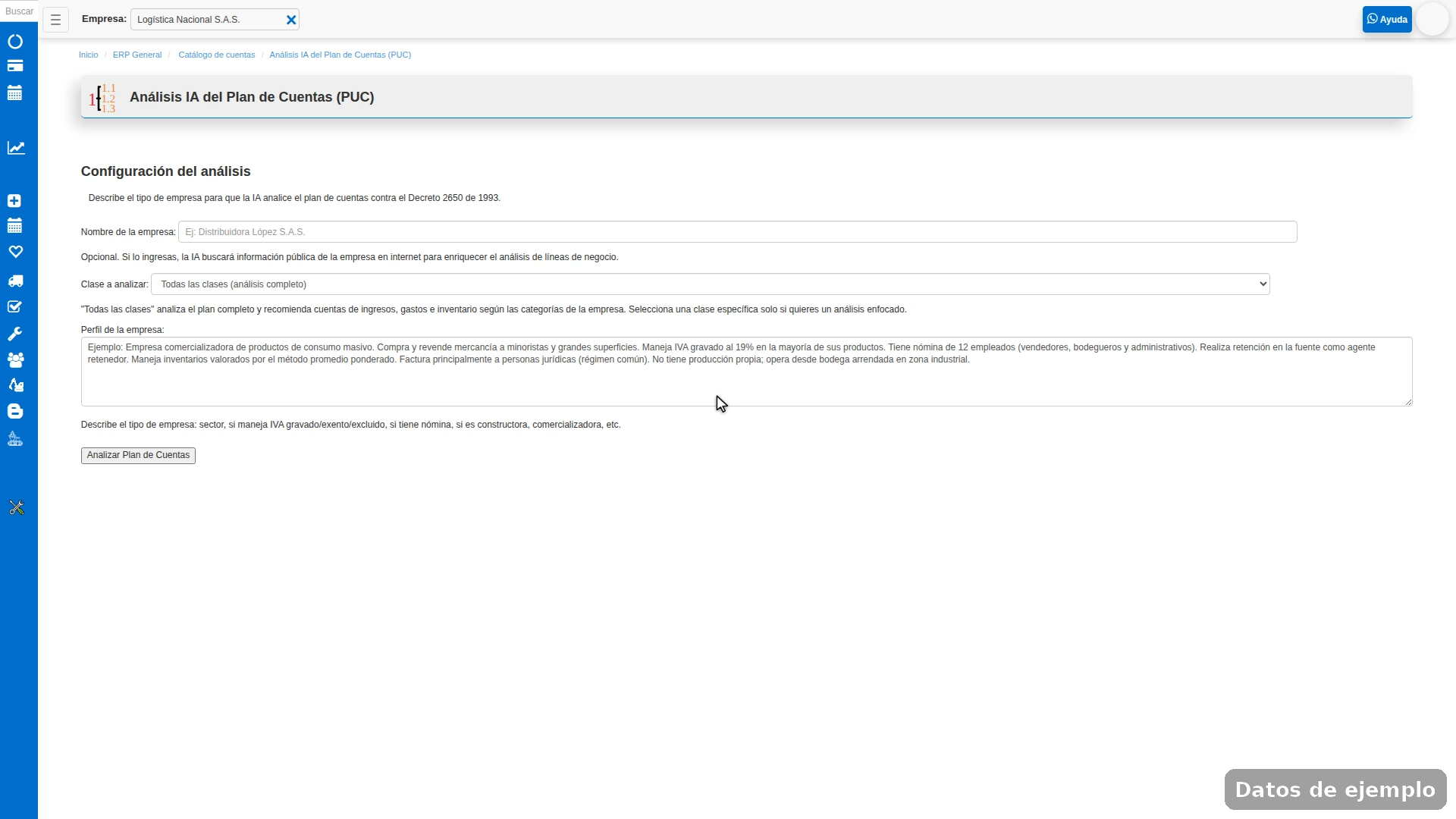Click the Análisis IA del Plan breadcrumb
1456x819 pixels.
tap(340, 55)
